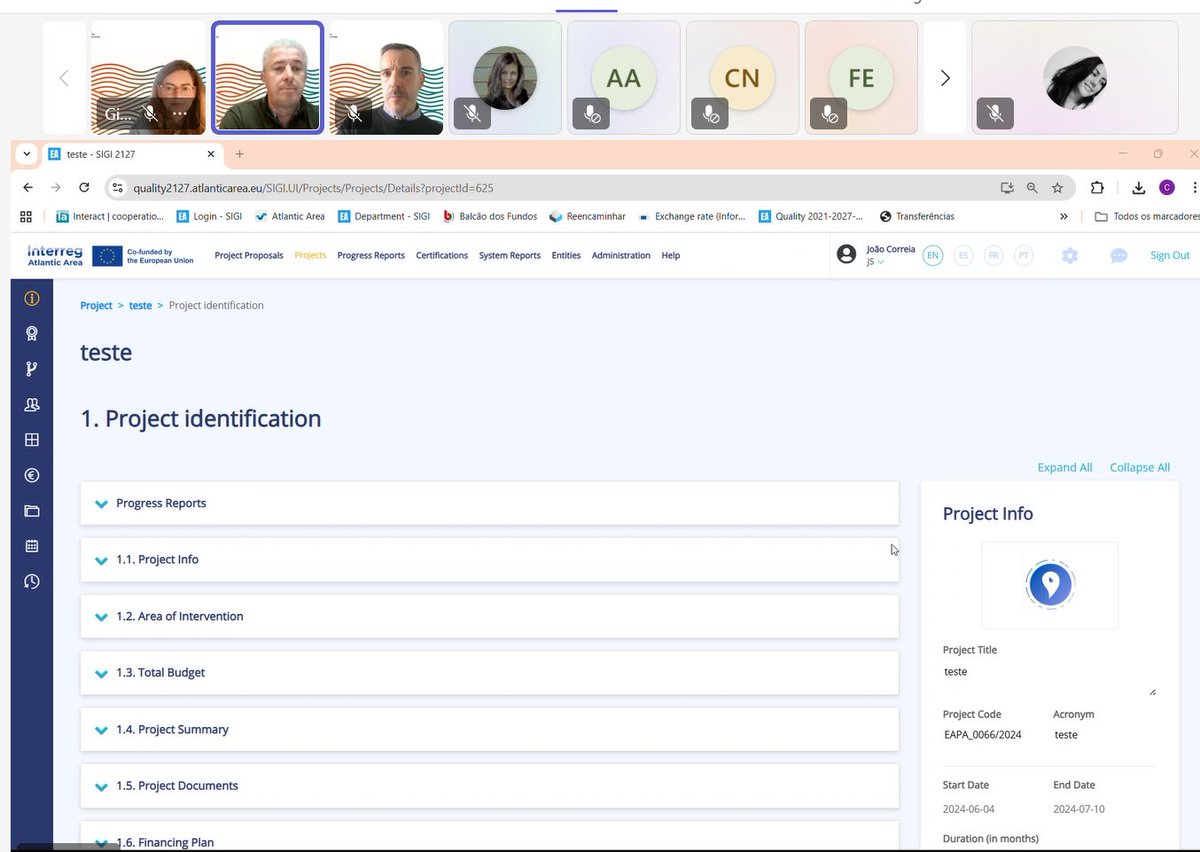Expand the 1.6. Financing Plan section

click(x=490, y=836)
